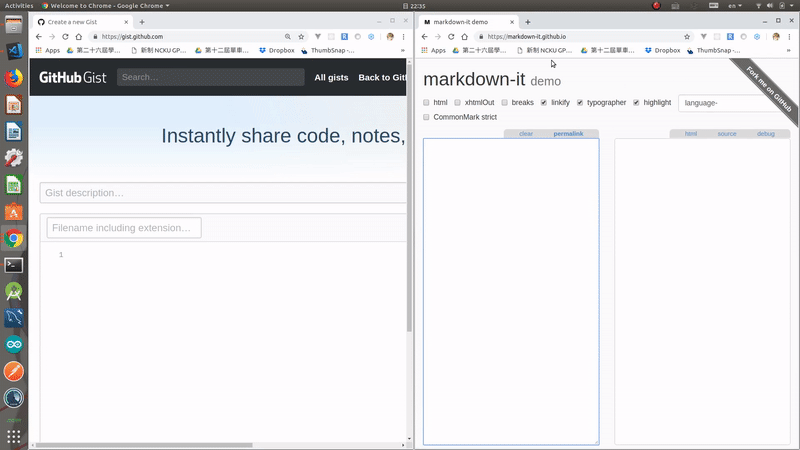Open All gists link
This screenshot has height=450, width=800.
pyautogui.click(x=331, y=78)
